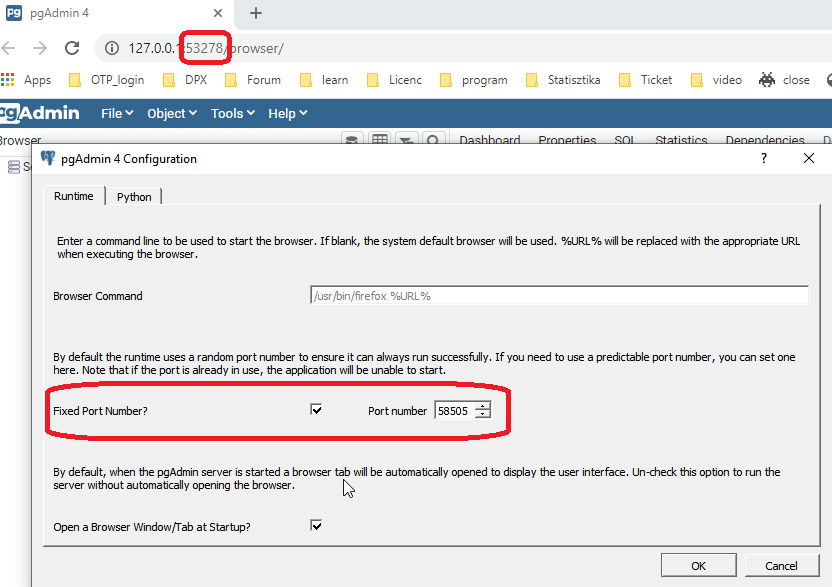Click the query tool database icon
The width and height of the screenshot is (832, 587).
[x=352, y=141]
